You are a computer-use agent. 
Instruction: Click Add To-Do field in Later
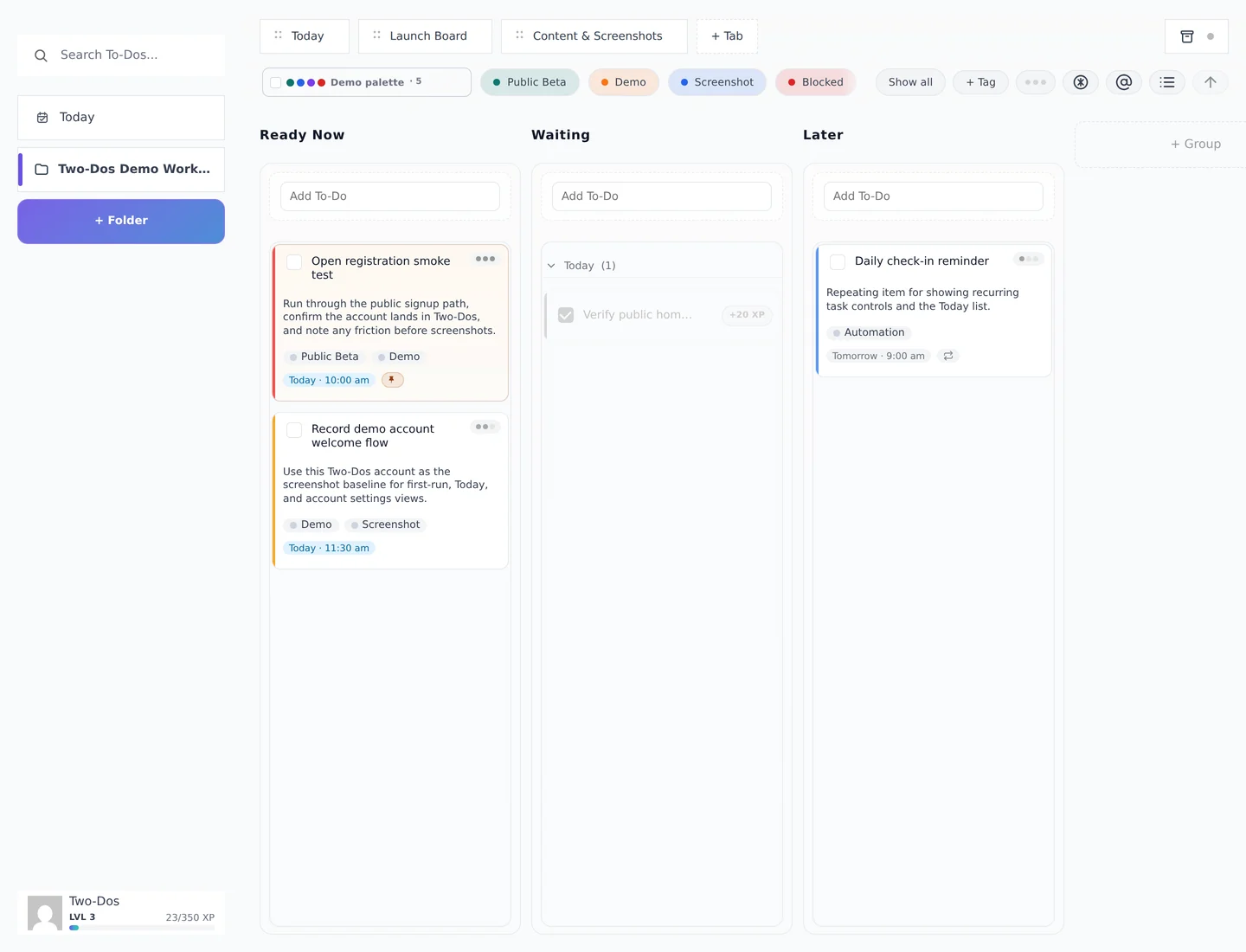934,196
